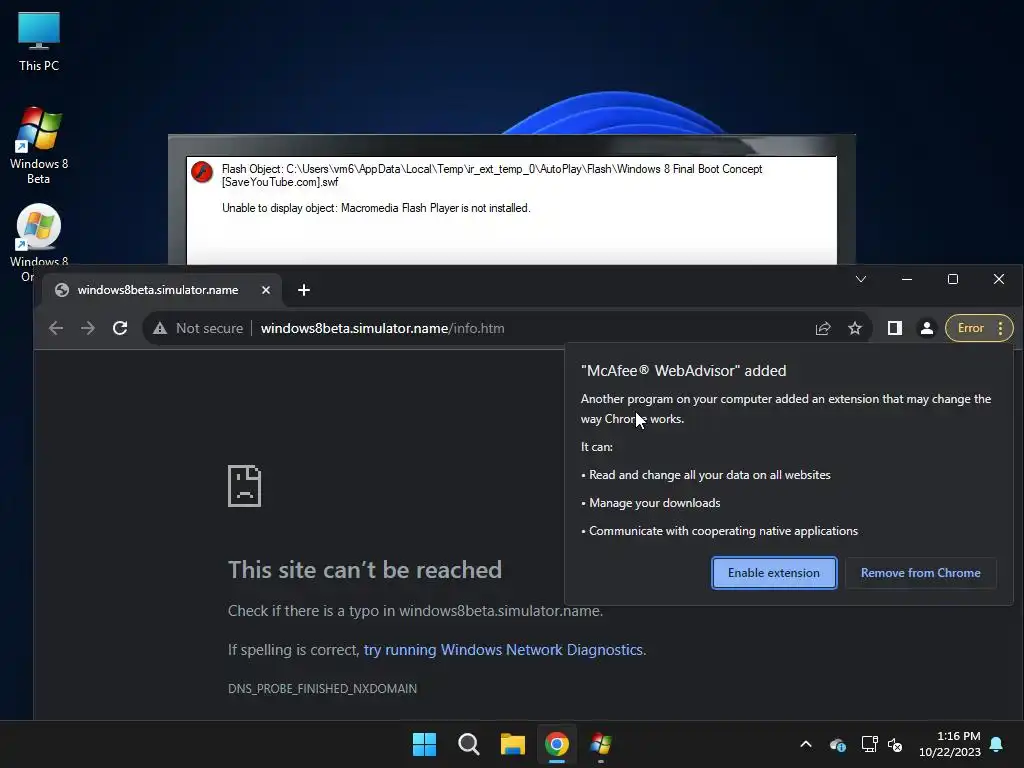Open notifications bell icon
Screen dimensions: 1024x768
click(997, 744)
